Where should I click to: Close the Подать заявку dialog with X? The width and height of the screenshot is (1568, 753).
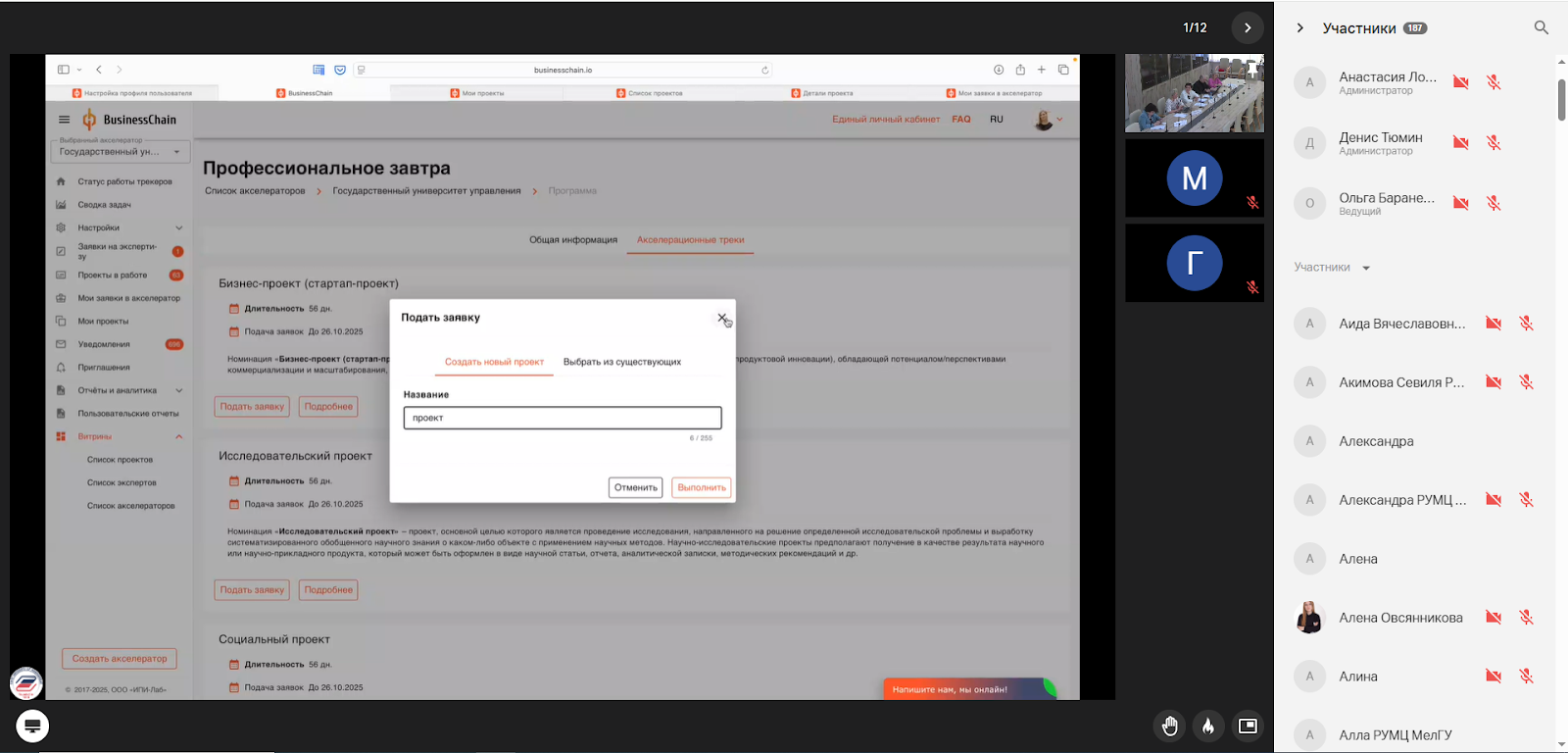(x=721, y=318)
